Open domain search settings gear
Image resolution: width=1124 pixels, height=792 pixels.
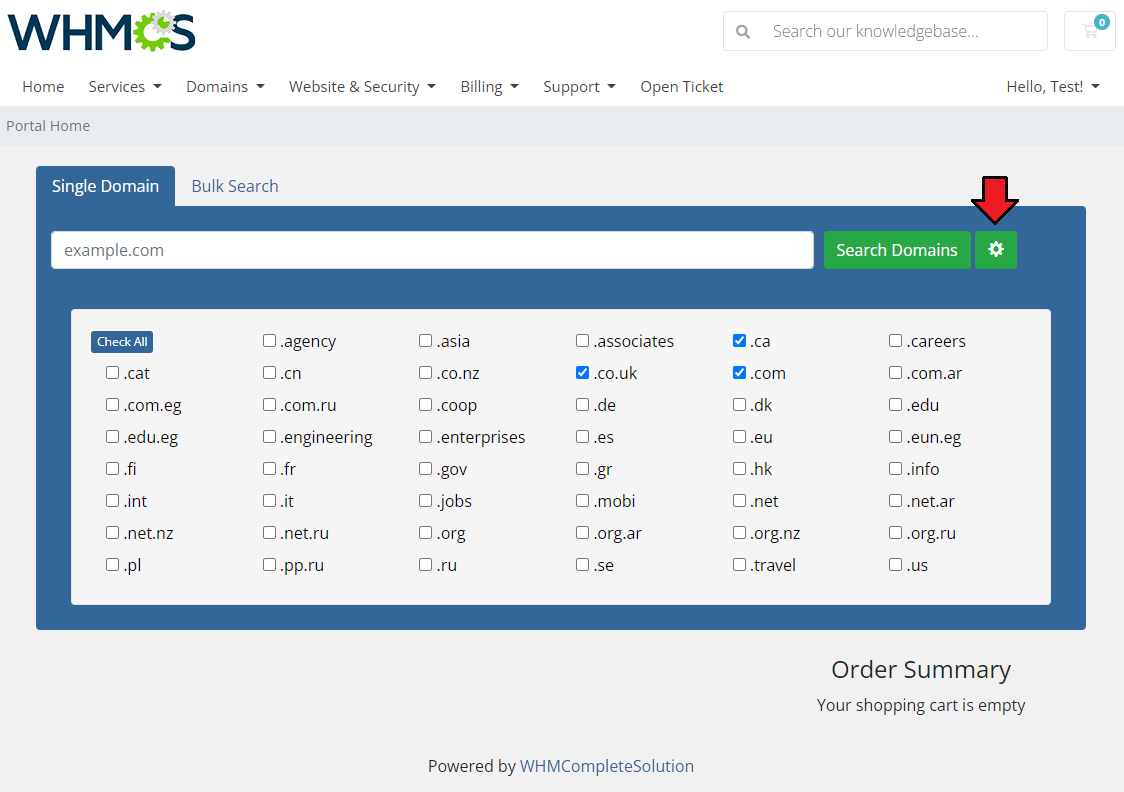(x=996, y=249)
